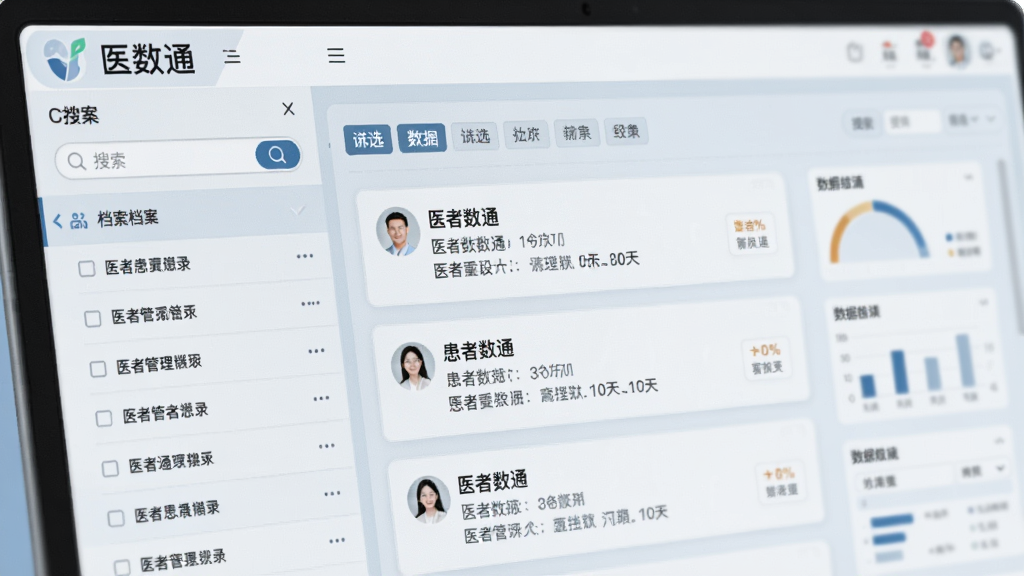
Task: Collapse the sidebar with the icon beside 医数通
Action: click(x=231, y=56)
